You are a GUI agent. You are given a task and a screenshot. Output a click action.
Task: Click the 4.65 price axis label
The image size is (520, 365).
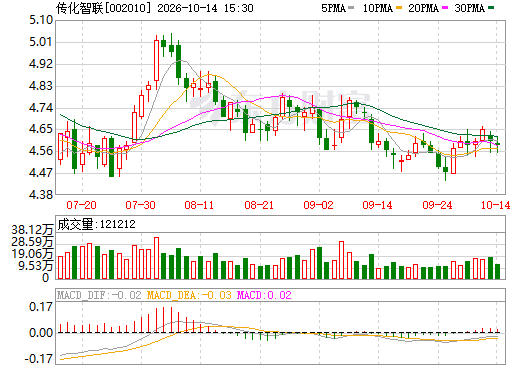pyautogui.click(x=41, y=129)
